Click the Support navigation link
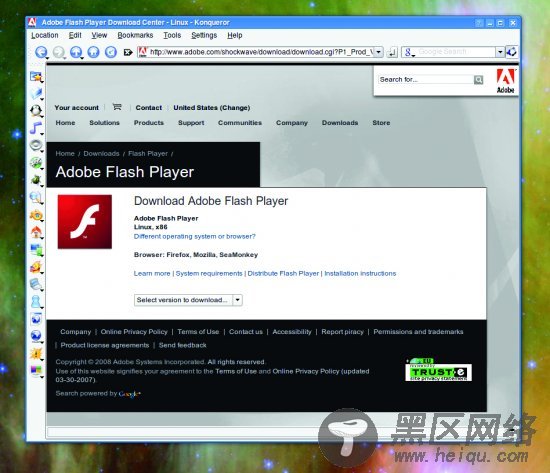The image size is (550, 473). pos(191,123)
